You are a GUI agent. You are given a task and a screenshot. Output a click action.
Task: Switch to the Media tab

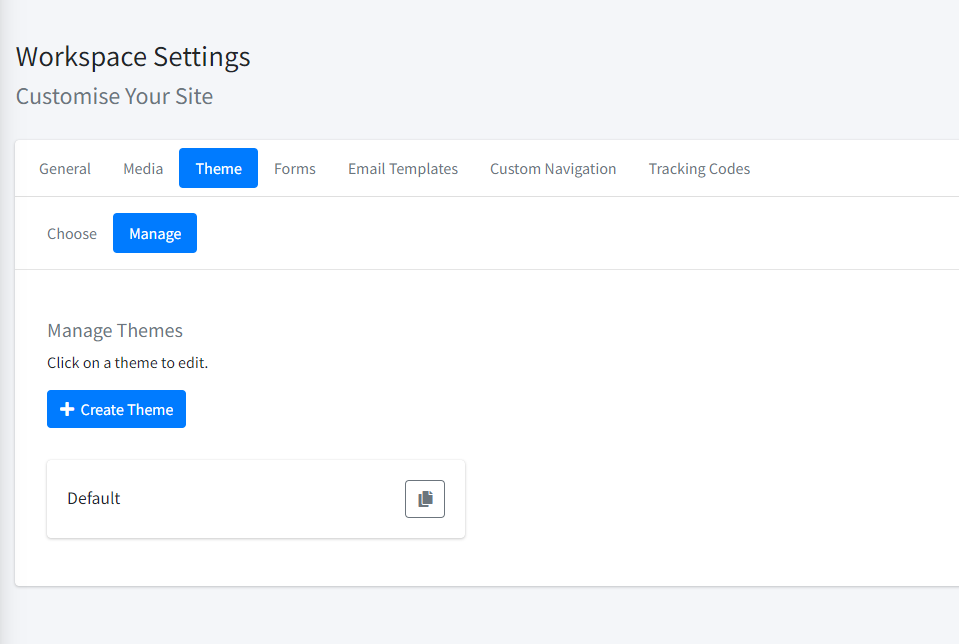click(x=143, y=169)
